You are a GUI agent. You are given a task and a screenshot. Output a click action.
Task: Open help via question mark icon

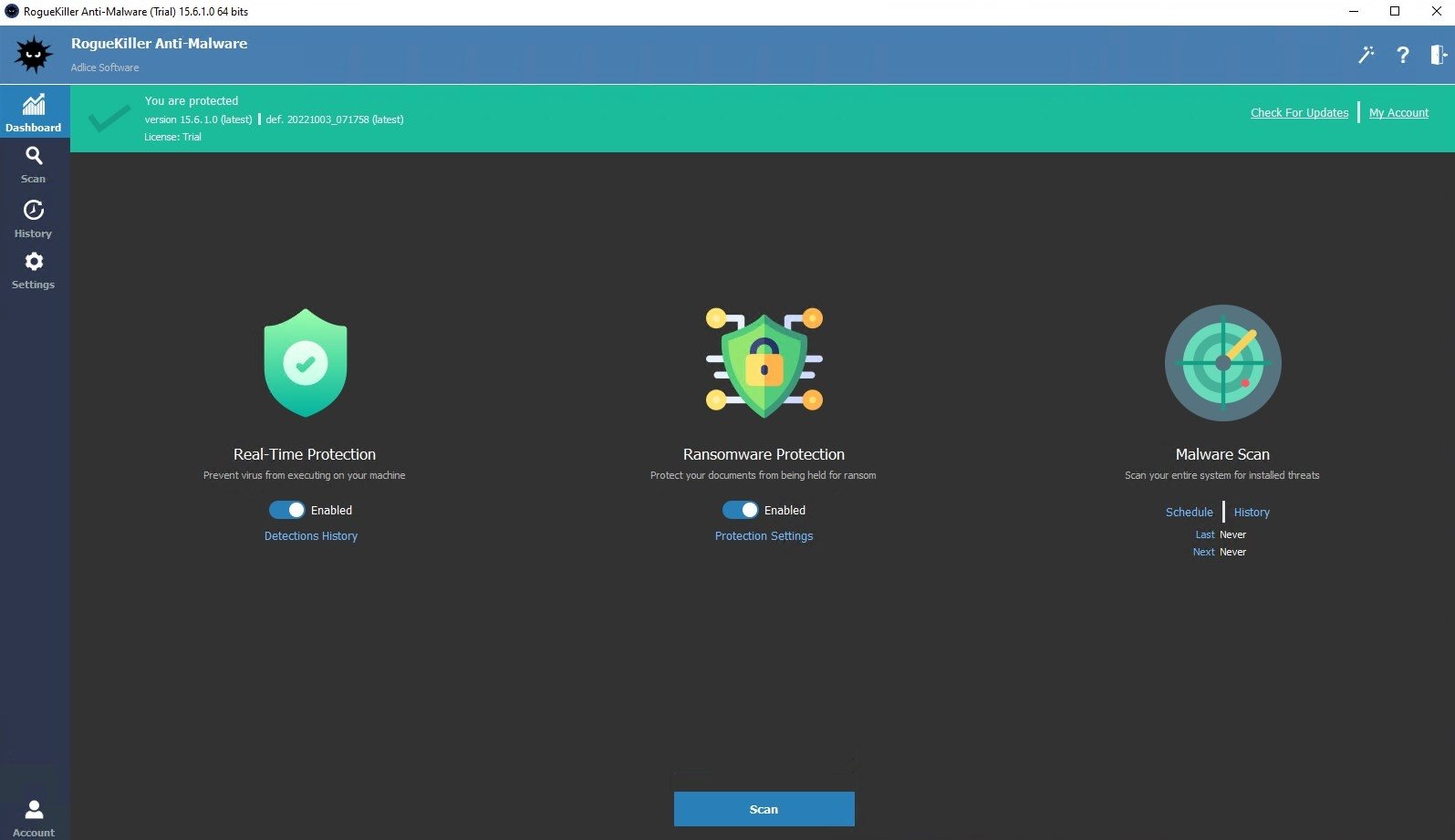pos(1403,55)
